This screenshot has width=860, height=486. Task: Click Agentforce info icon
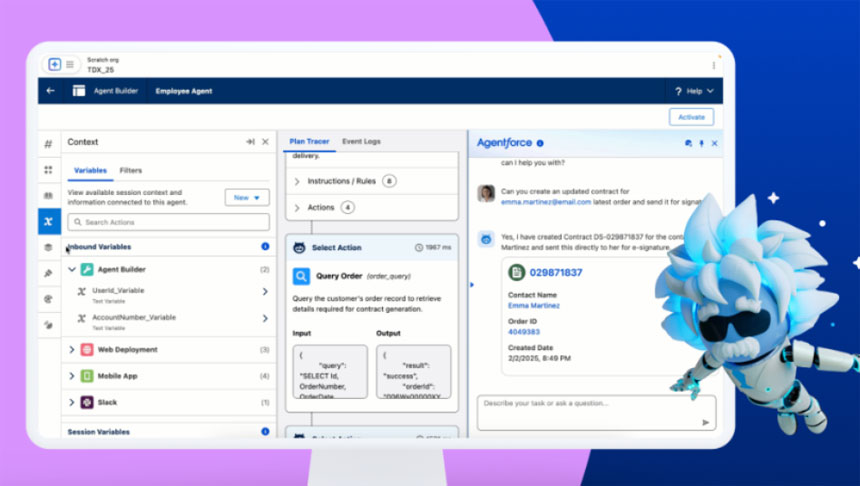pos(540,143)
